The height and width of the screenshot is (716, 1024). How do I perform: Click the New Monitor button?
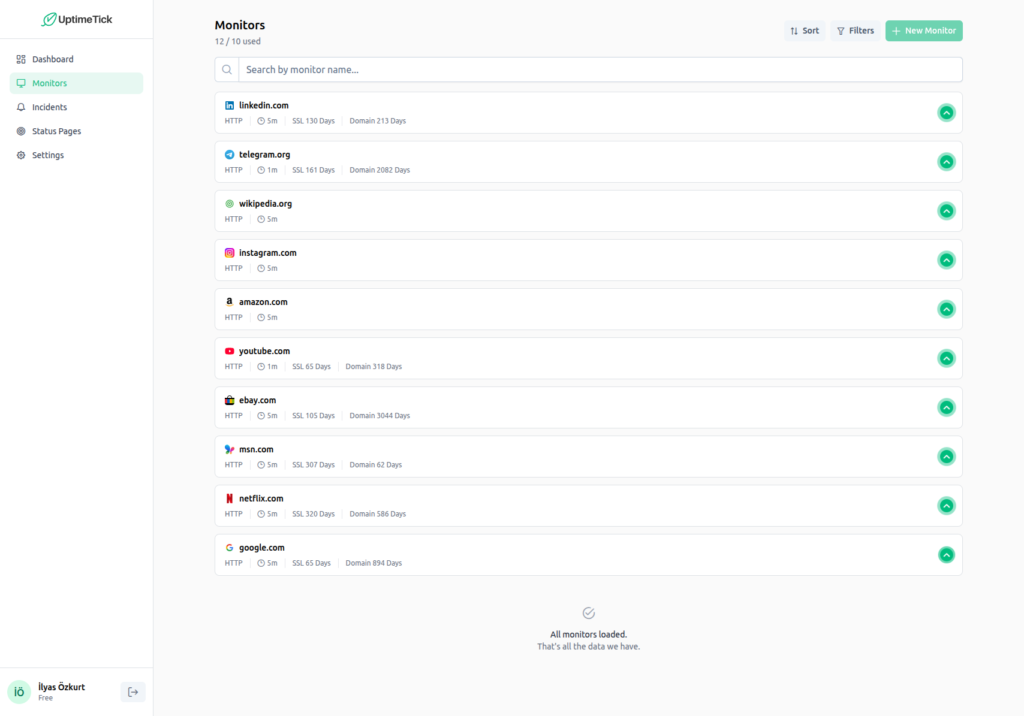[923, 31]
